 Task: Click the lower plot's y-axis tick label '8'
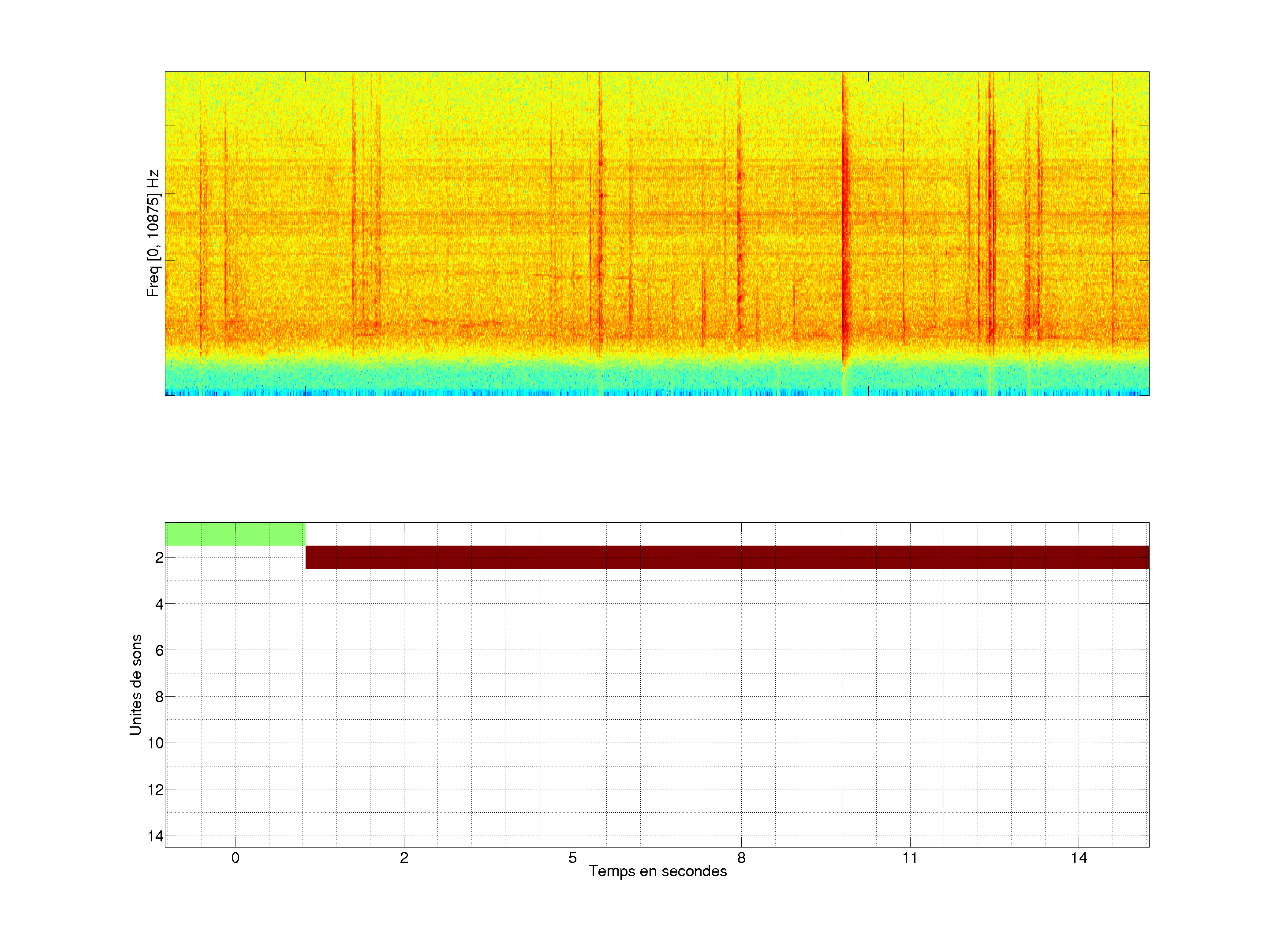159,697
